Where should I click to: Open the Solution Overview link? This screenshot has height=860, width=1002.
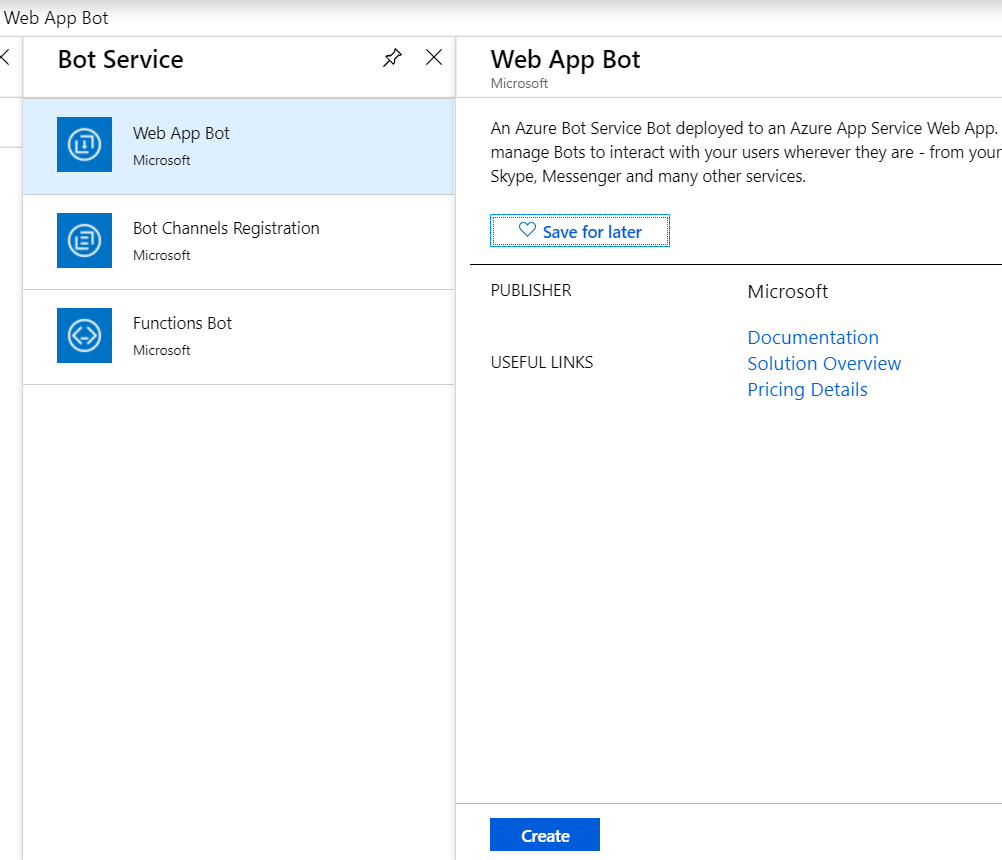[x=824, y=363]
